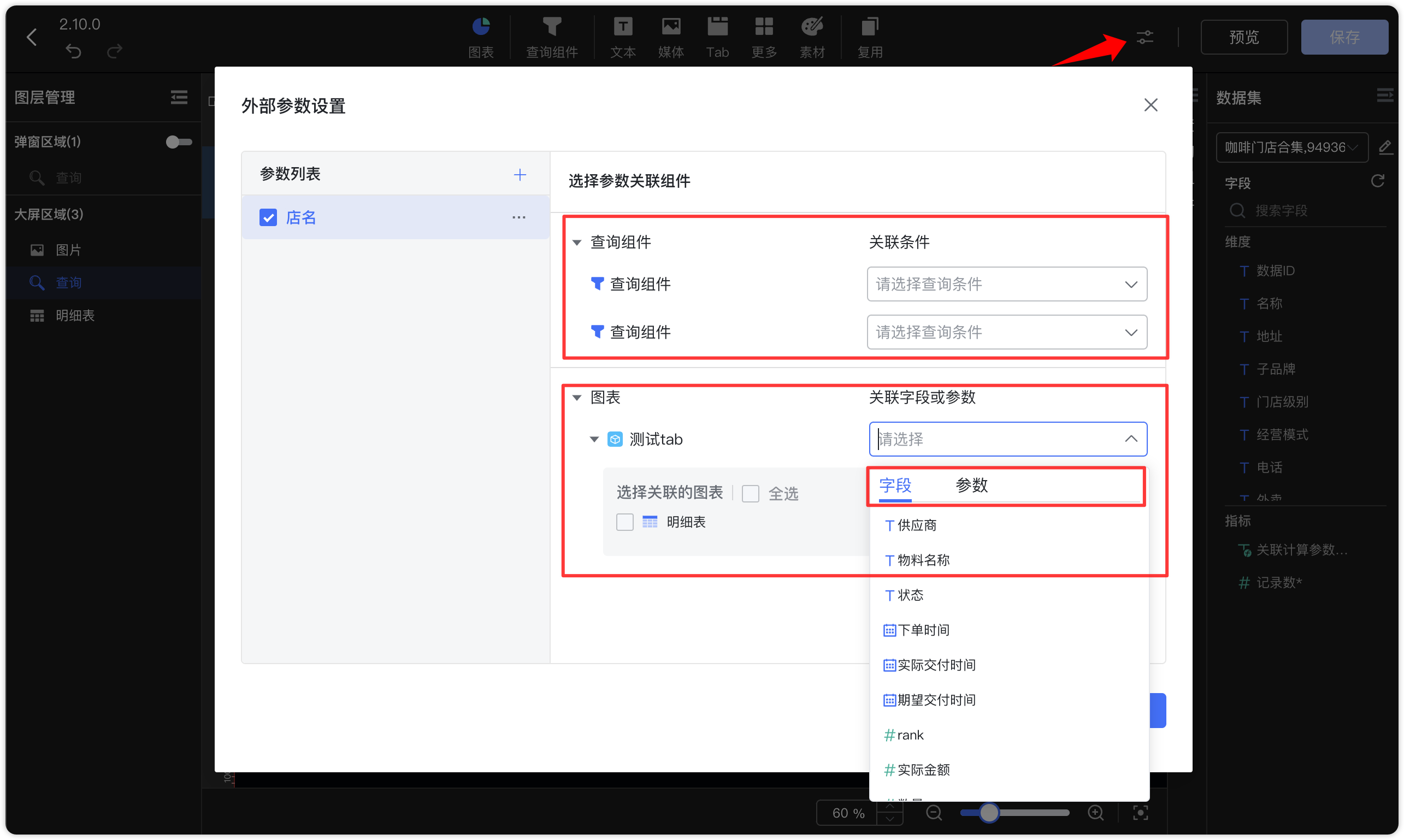Screen dimensions: 1404x840
Task: Select the 图表 chart tool in toolbar
Action: 481,36
